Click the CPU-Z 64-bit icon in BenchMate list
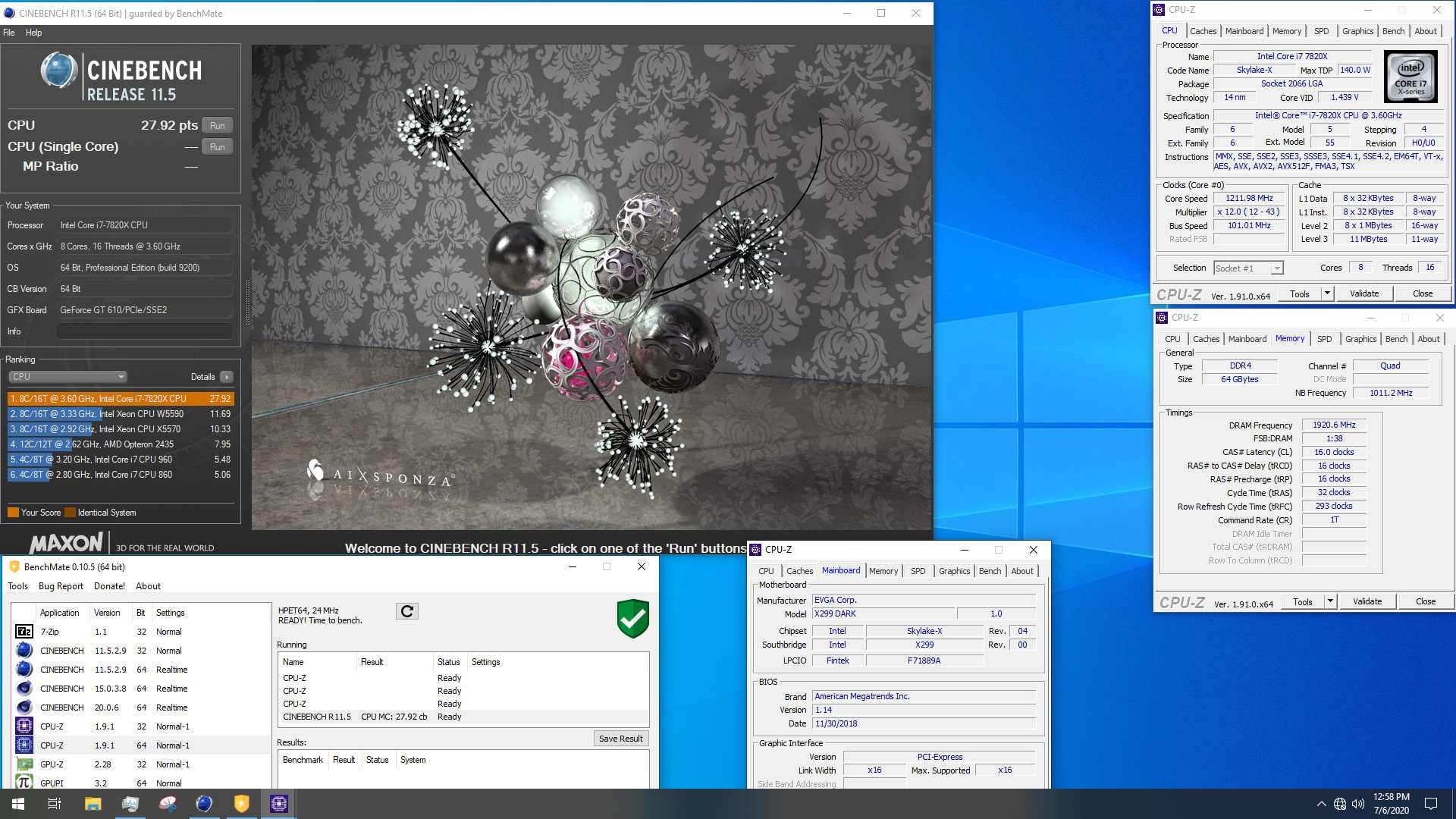The height and width of the screenshot is (819, 1456). click(x=24, y=745)
